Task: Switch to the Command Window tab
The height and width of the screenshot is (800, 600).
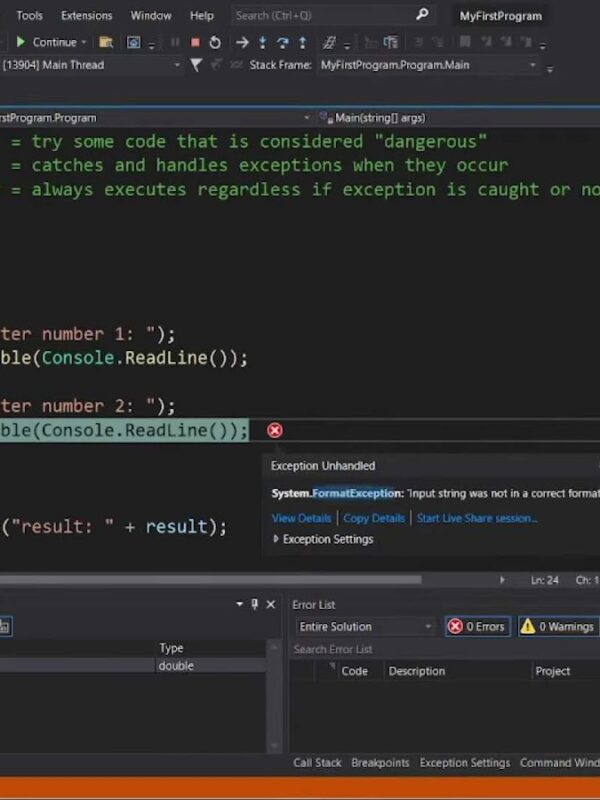Action: coord(560,763)
